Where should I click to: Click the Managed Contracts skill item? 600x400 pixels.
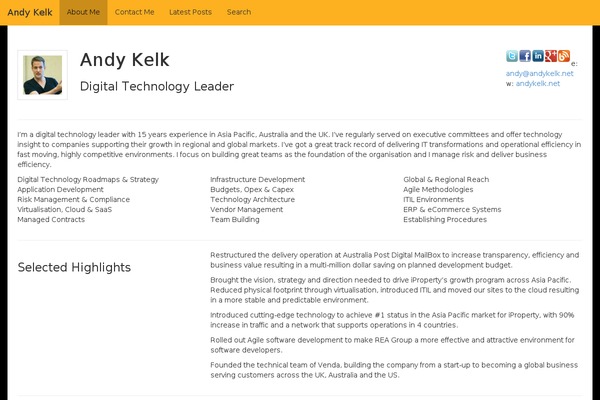coord(51,219)
